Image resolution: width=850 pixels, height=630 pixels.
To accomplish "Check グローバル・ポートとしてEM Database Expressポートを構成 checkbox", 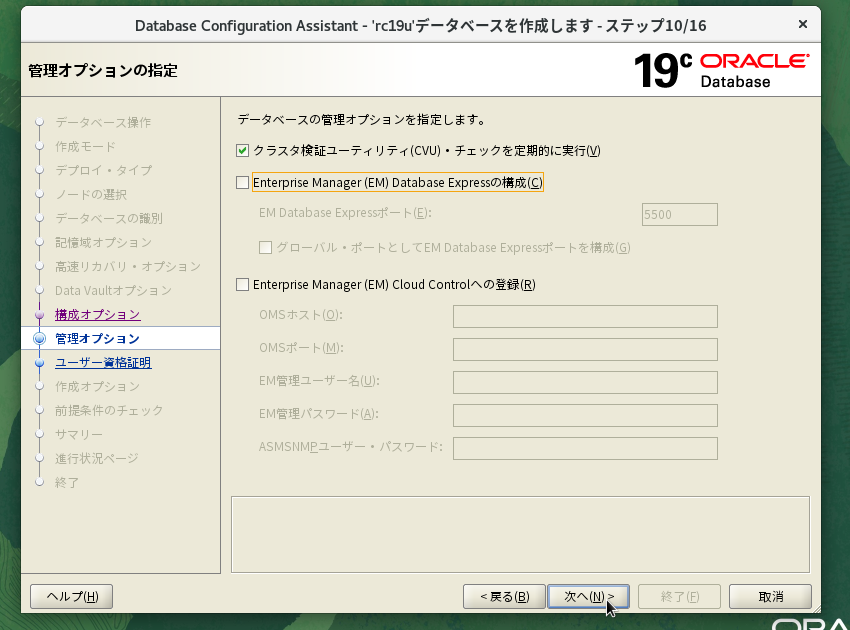I will [x=265, y=248].
